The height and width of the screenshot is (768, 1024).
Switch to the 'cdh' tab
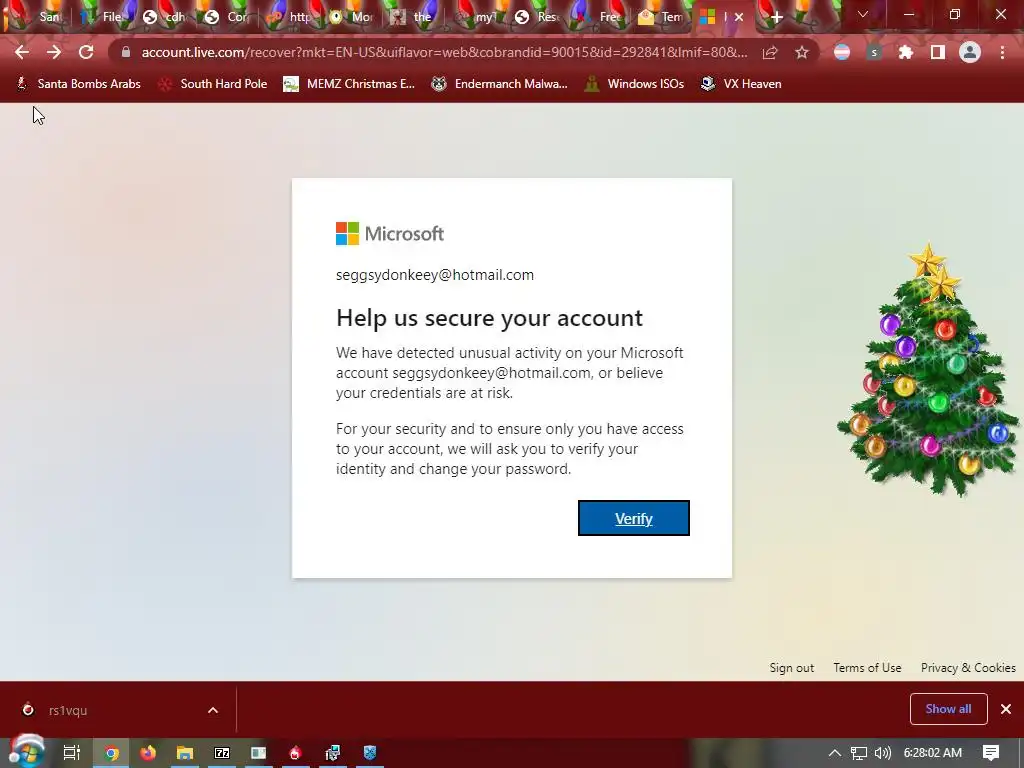[165, 17]
